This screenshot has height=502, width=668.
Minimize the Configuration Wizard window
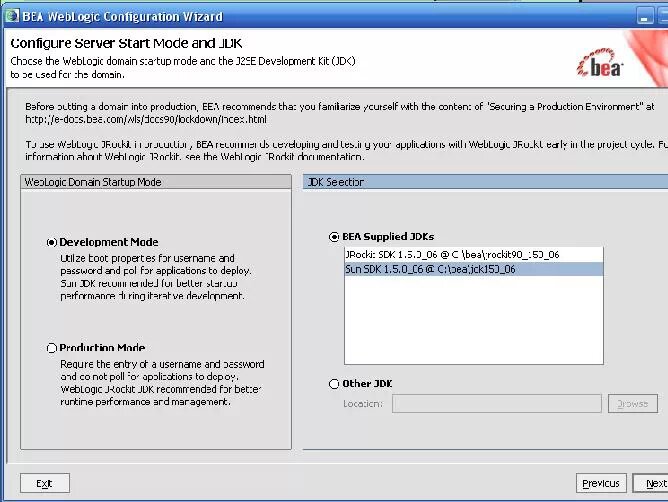pyautogui.click(x=645, y=17)
